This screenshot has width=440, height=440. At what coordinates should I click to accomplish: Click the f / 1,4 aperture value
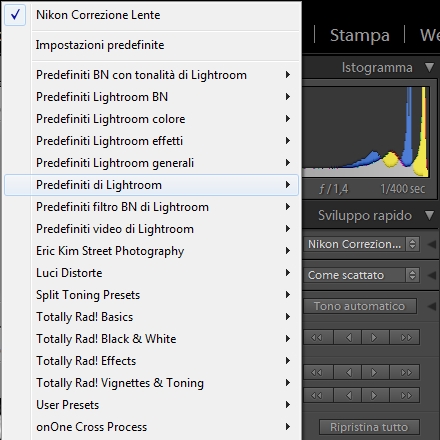[x=333, y=189]
